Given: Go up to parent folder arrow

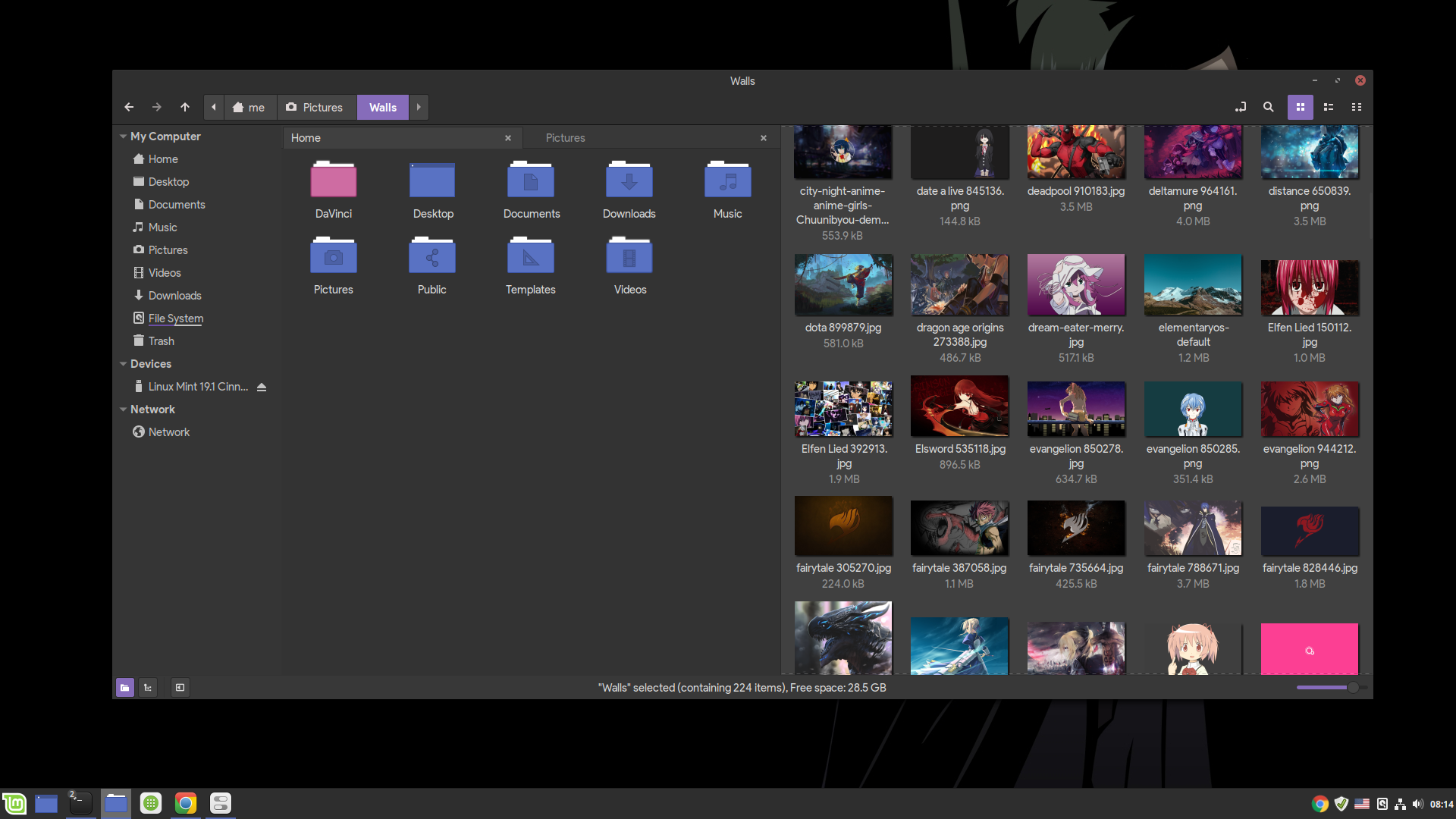Looking at the screenshot, I should [x=185, y=107].
